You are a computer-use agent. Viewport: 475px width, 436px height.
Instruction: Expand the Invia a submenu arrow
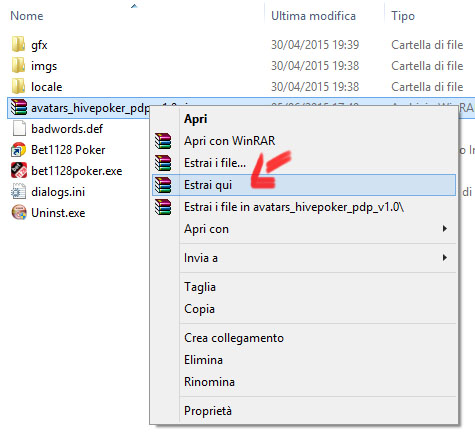[x=445, y=258]
